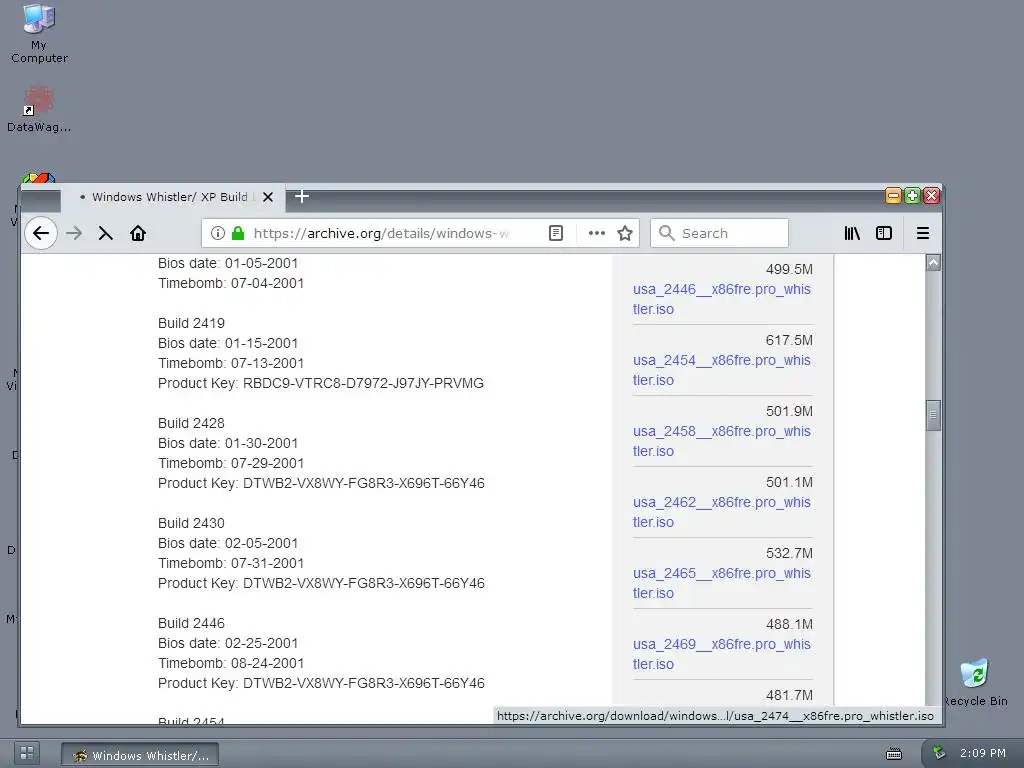The height and width of the screenshot is (768, 1024).
Task: Click the address bar URL field
Action: point(381,233)
